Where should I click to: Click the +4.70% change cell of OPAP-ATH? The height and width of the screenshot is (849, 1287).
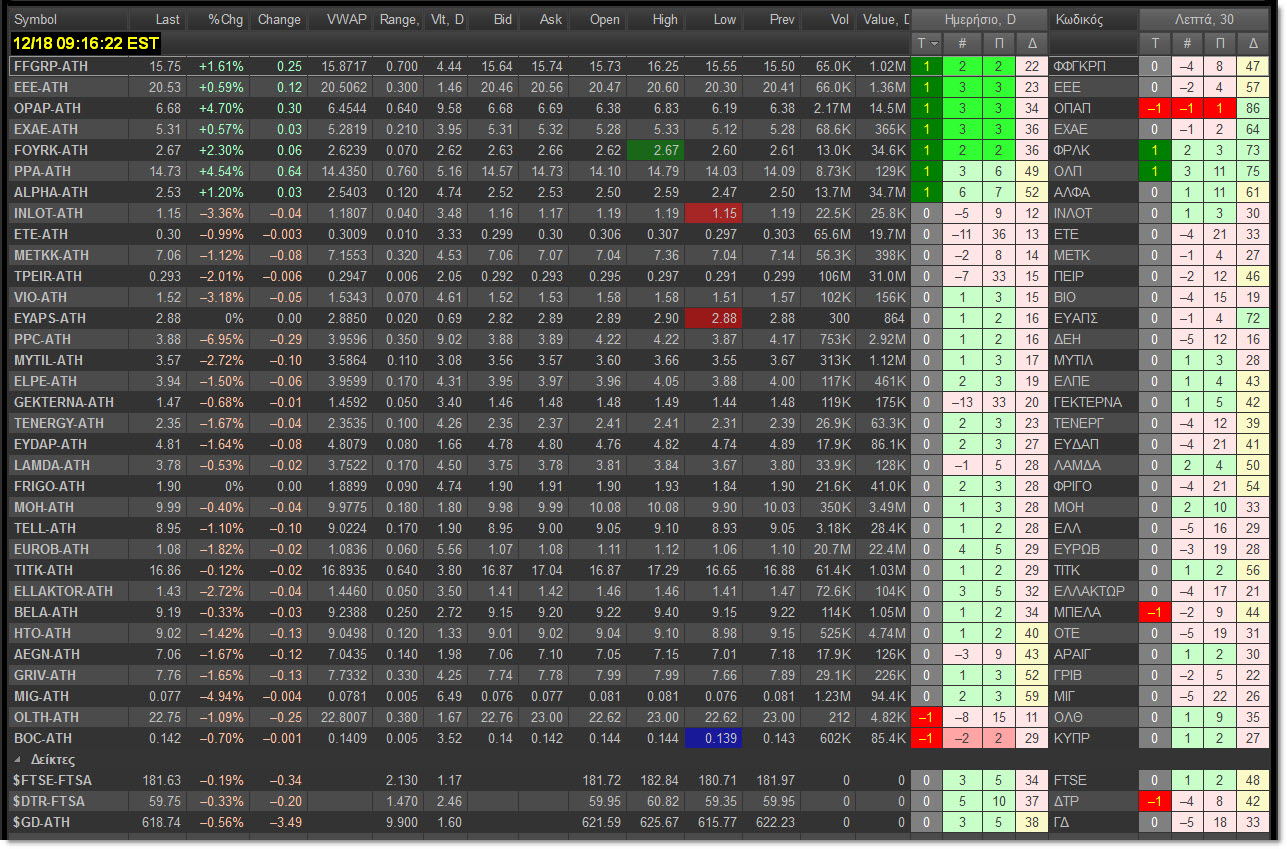pos(218,108)
